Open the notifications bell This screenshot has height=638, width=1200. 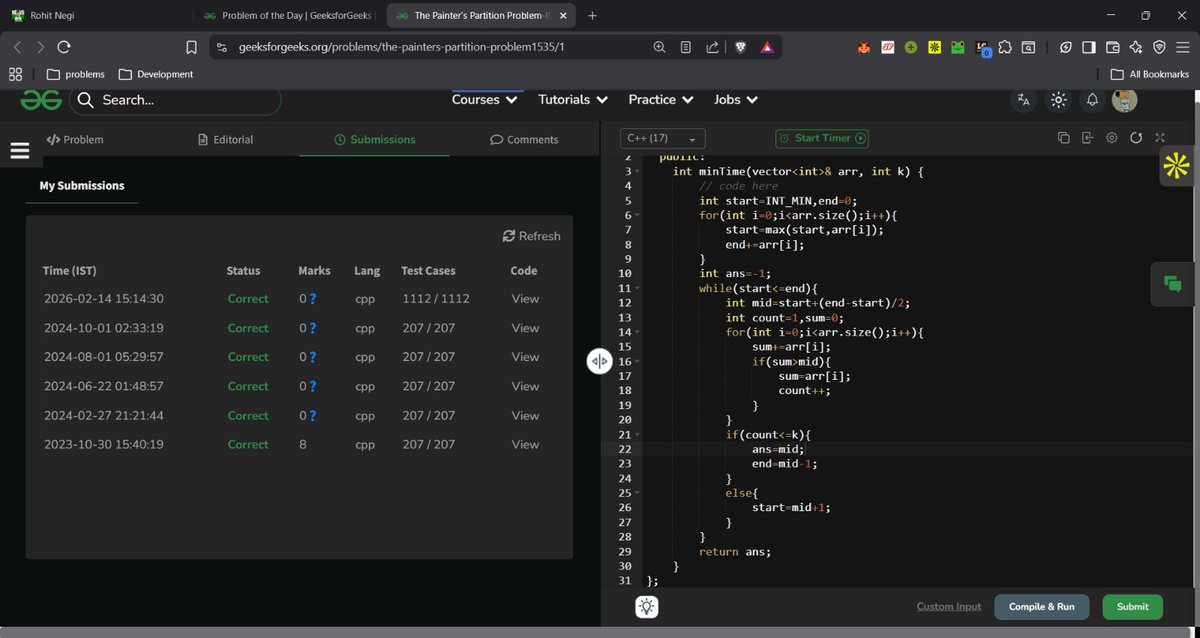click(1091, 99)
